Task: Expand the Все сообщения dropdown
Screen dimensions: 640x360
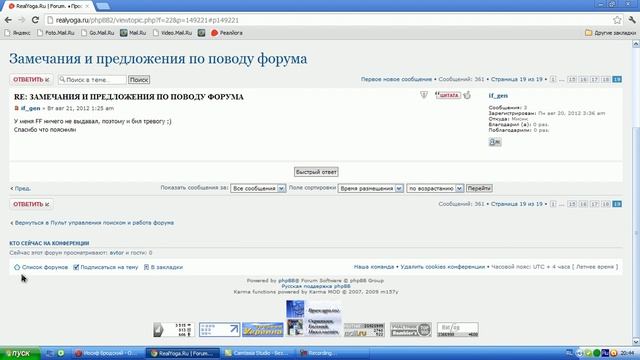Action: coord(258,188)
